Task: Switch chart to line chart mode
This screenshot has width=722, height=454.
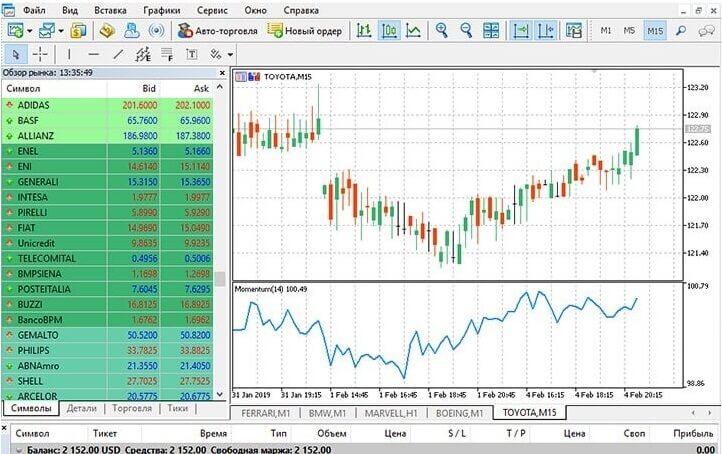Action: pyautogui.click(x=413, y=31)
